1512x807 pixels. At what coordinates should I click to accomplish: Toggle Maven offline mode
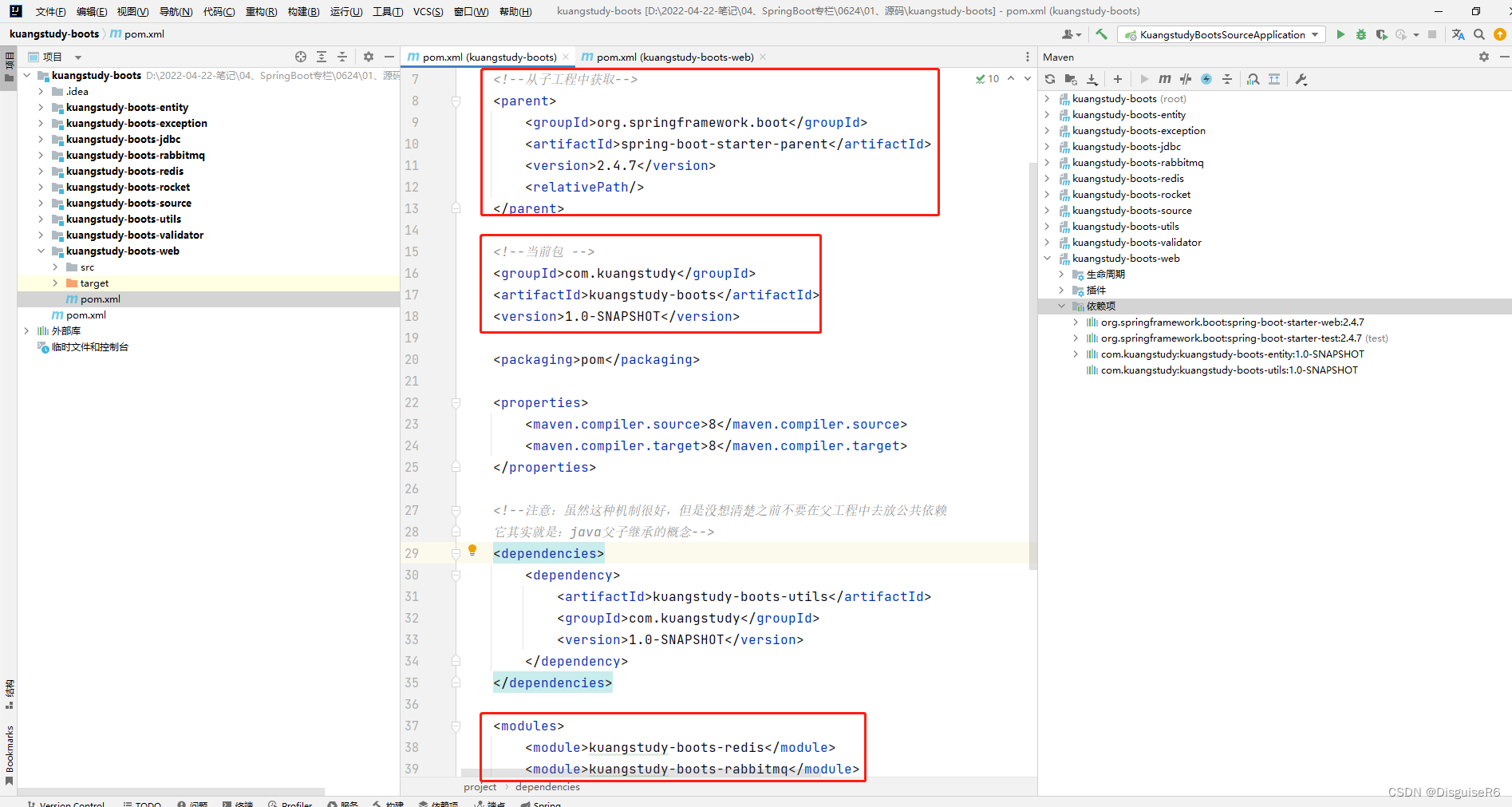[x=1186, y=79]
